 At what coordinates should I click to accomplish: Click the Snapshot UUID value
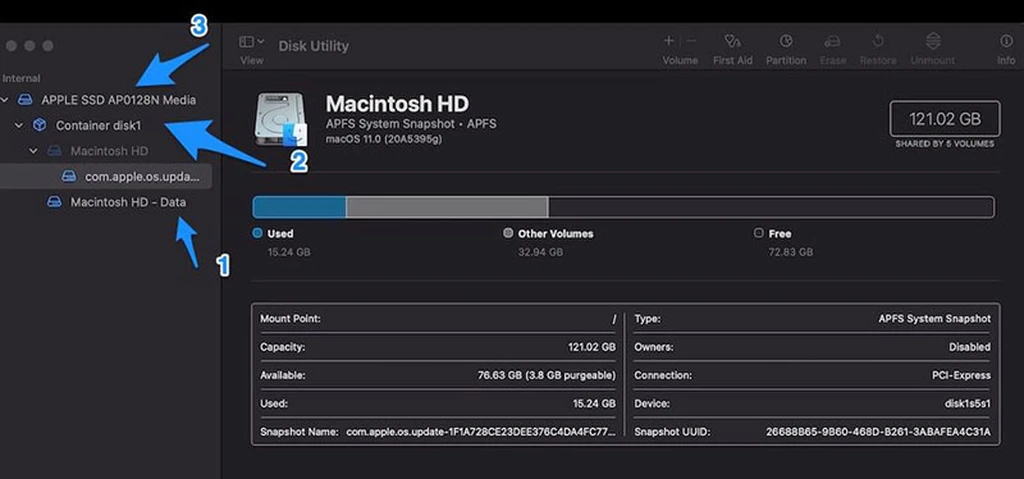[878, 431]
